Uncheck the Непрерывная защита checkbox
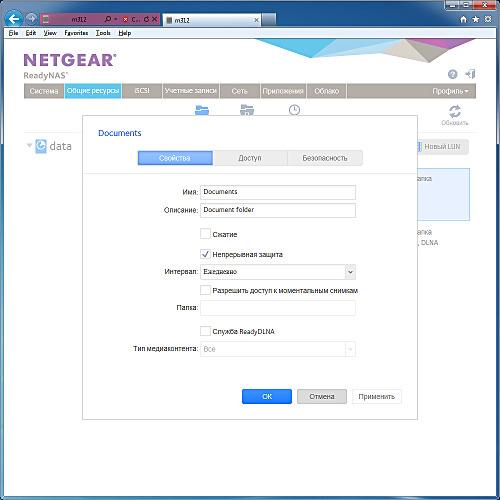This screenshot has width=500, height=500. tap(205, 254)
